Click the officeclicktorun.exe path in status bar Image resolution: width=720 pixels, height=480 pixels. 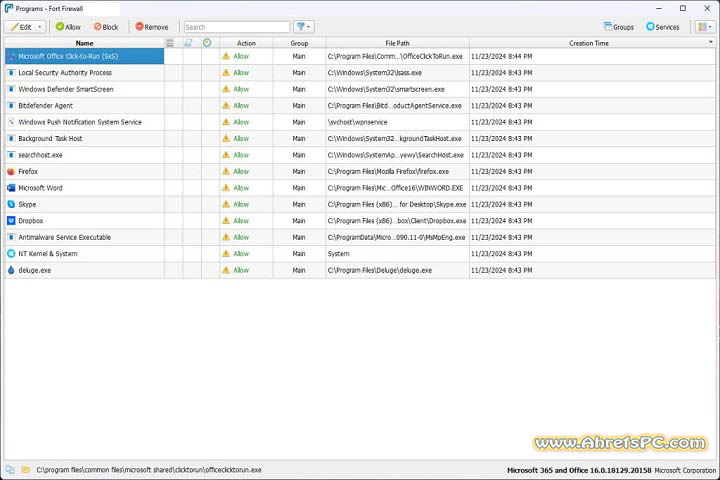pos(149,470)
